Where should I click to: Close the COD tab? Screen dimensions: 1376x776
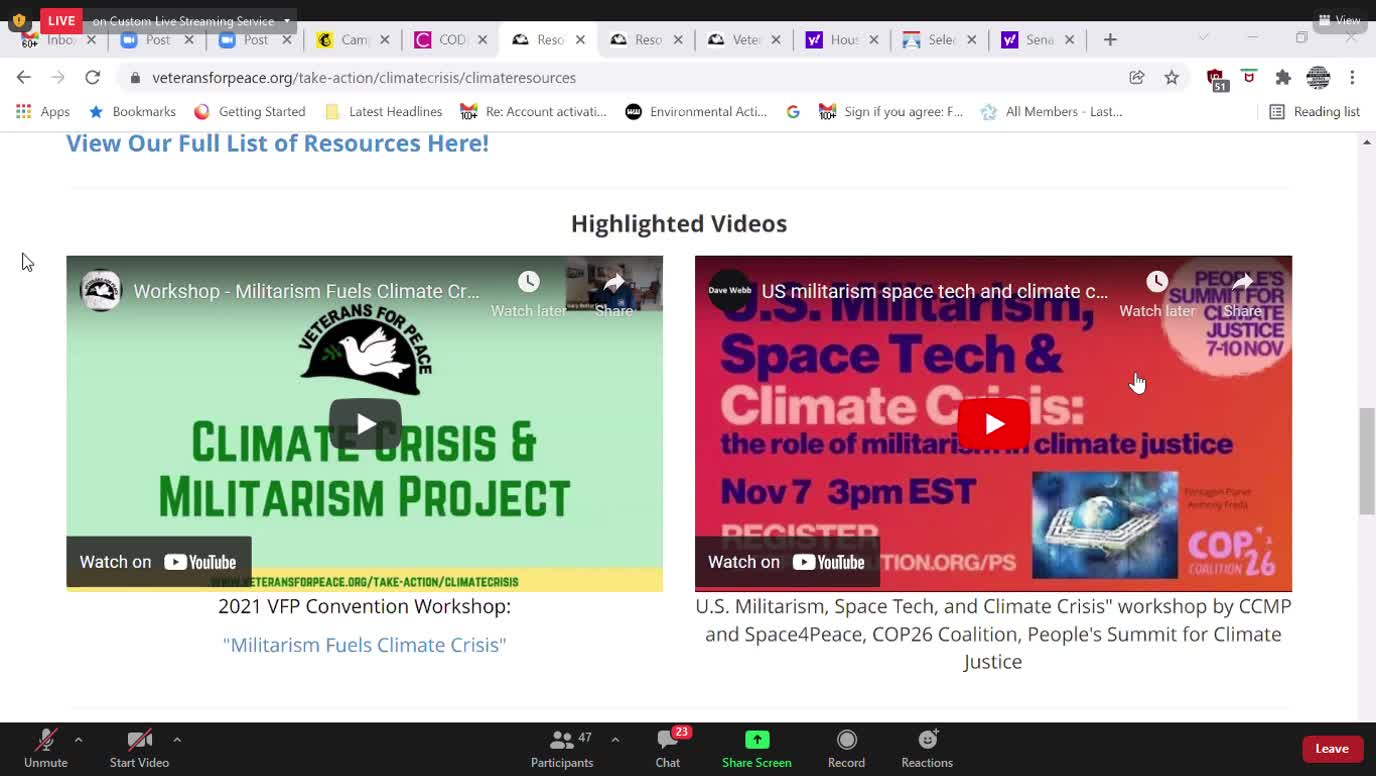(482, 40)
